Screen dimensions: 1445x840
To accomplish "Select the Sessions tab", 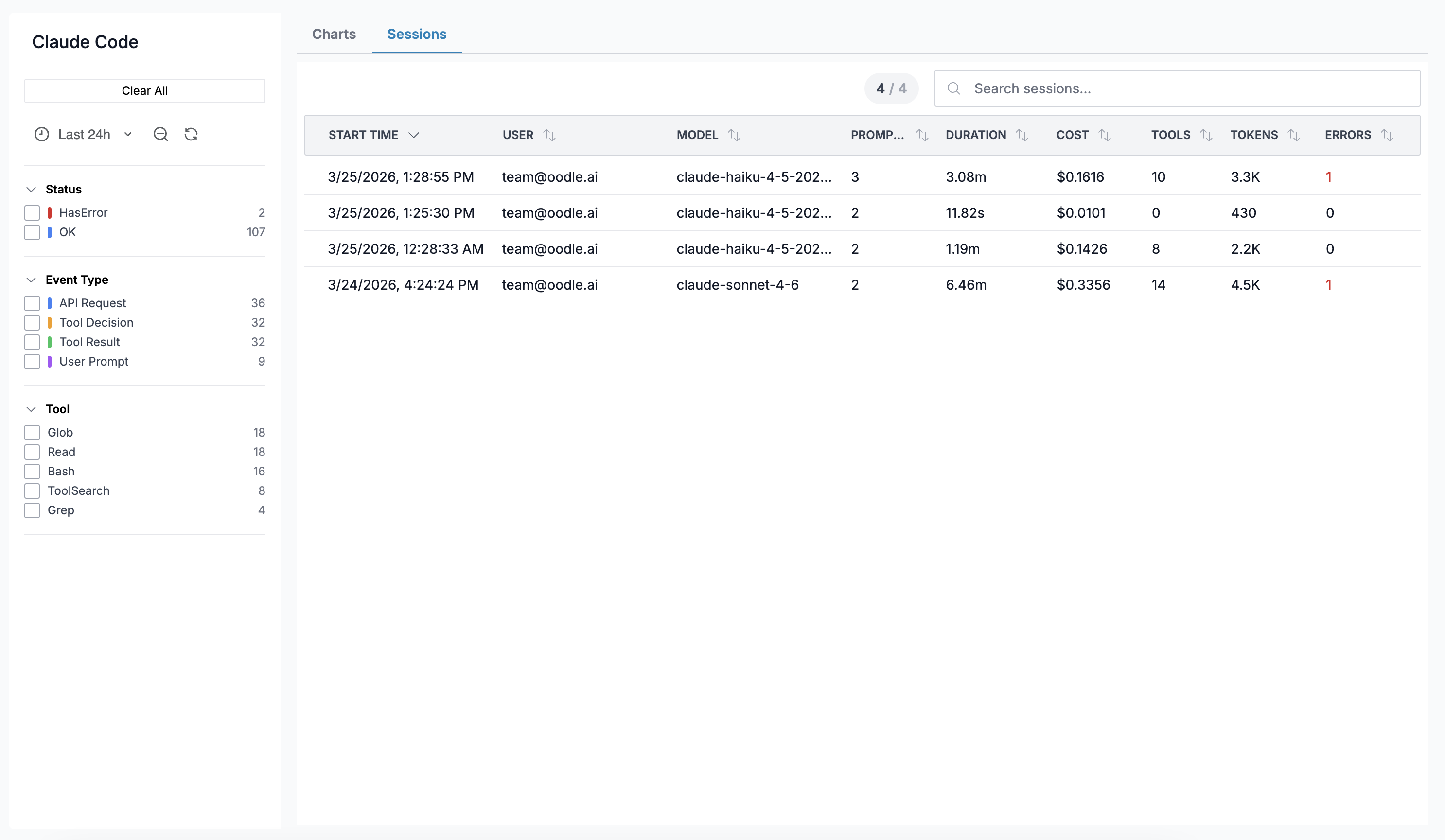I will 417,34.
